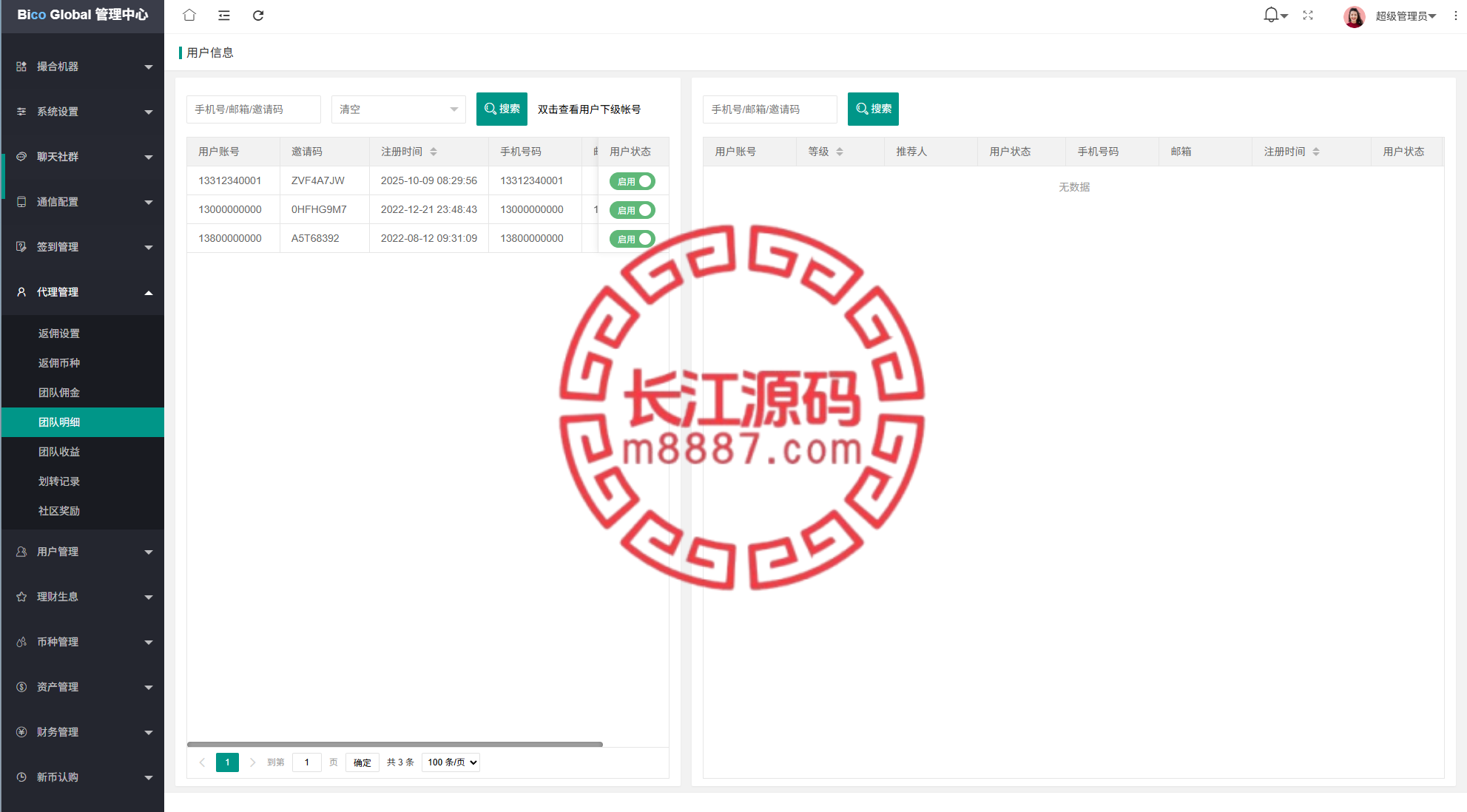
Task: Click the 签到管理 sidebar icon
Action: pyautogui.click(x=21, y=247)
